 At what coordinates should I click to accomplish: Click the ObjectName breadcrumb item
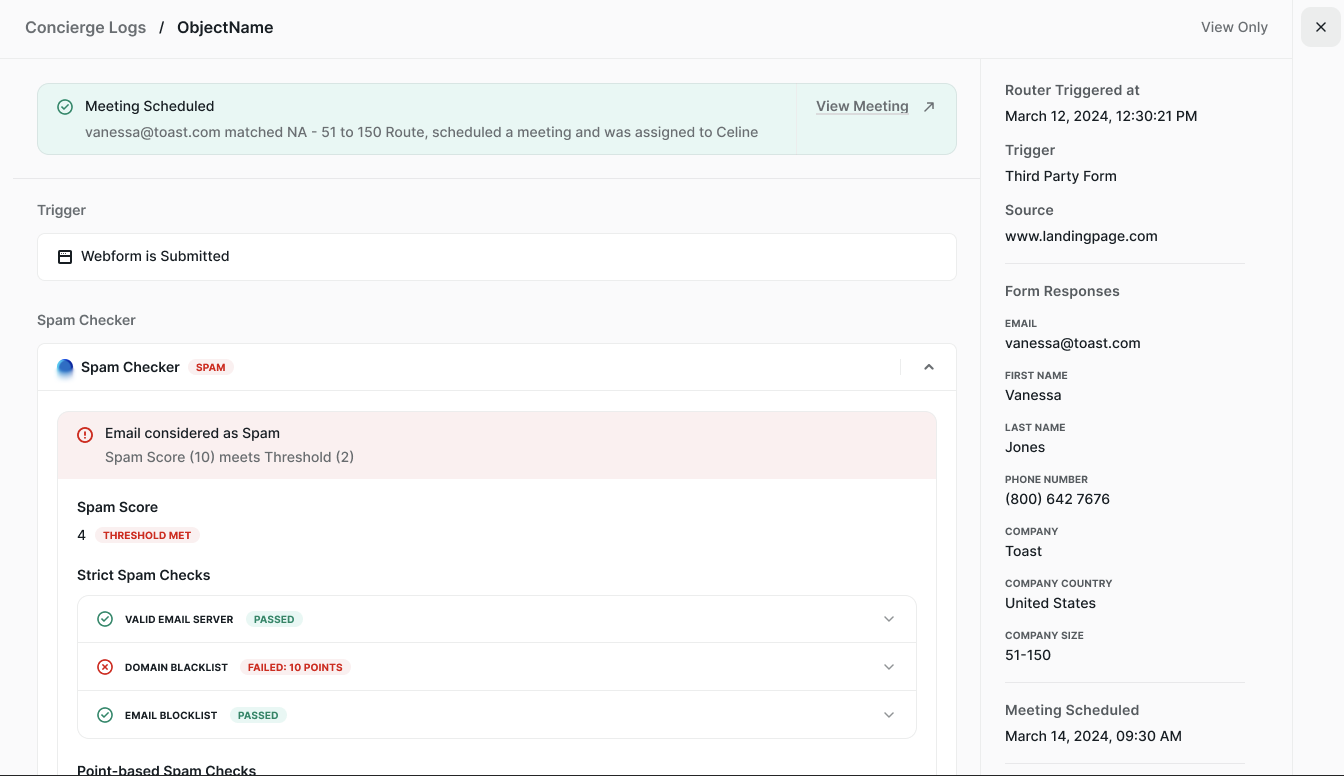225,28
